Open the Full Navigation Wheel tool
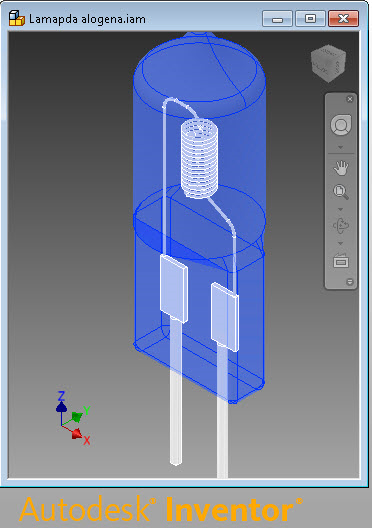The image size is (372, 528). coord(341,125)
